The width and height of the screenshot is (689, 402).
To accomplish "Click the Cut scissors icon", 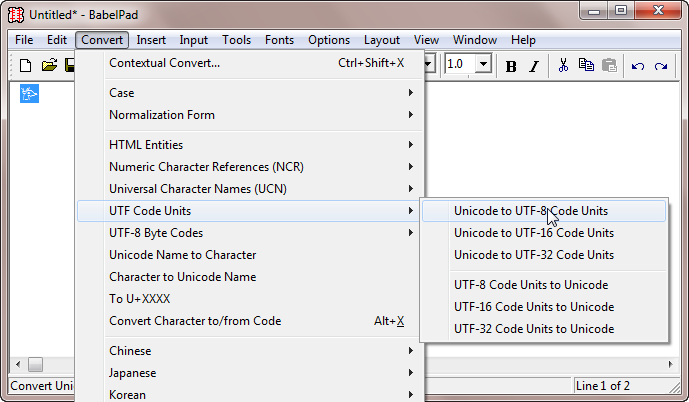I will pyautogui.click(x=563, y=65).
